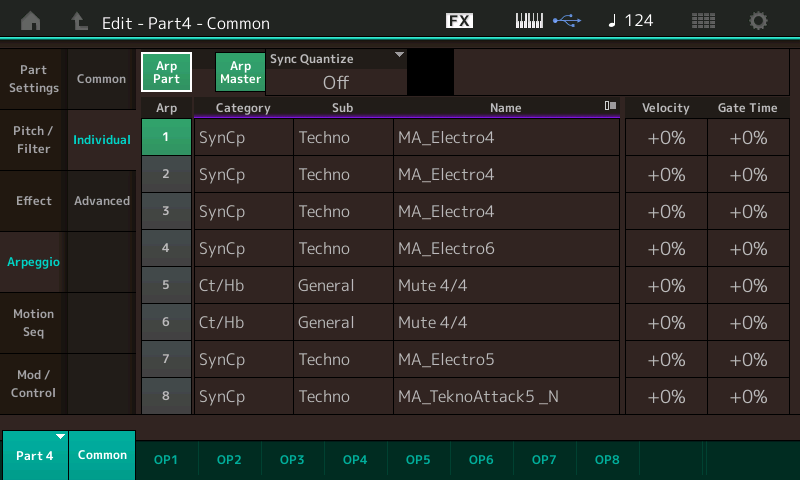The image size is (800, 480).
Task: Open the Sync Quantize dropdown
Action: click(336, 73)
